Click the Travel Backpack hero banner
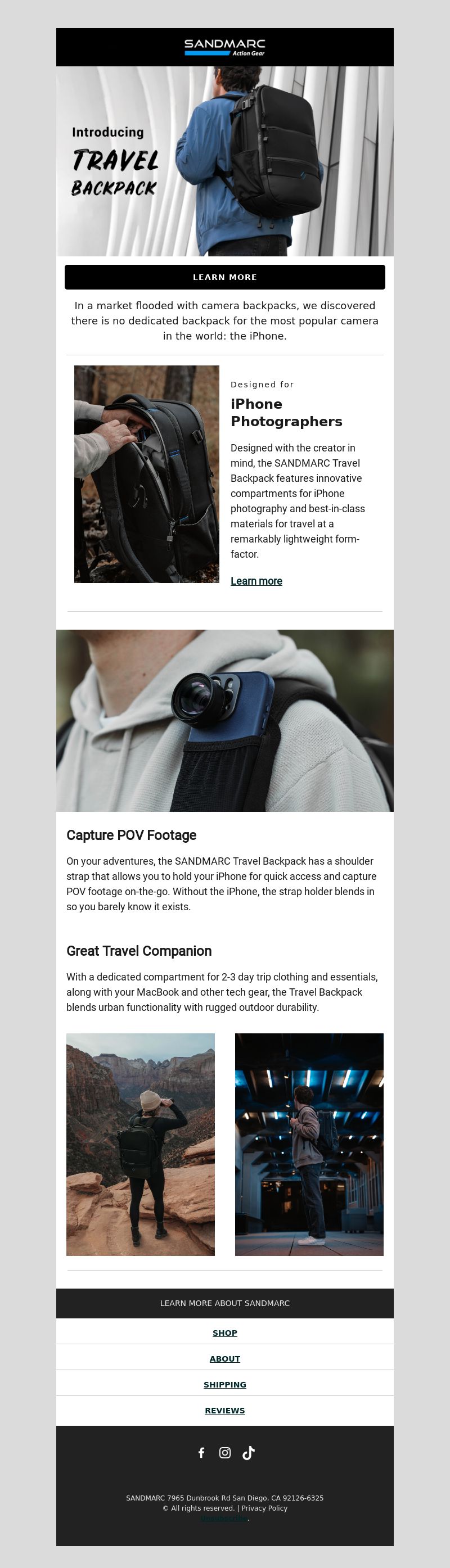Screen dimensions: 450x1568 coord(224,161)
